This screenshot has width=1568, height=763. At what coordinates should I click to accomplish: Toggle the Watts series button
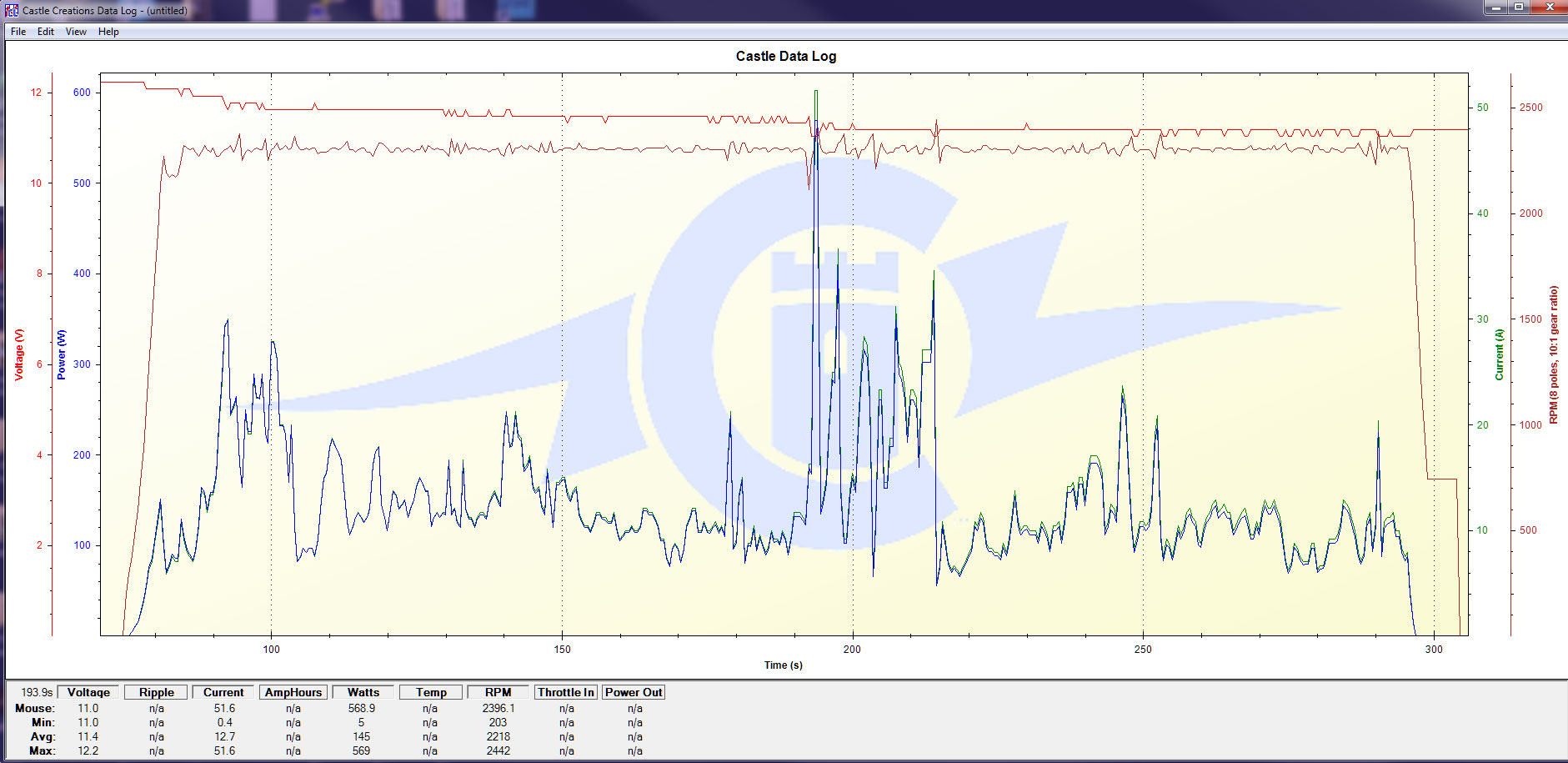pyautogui.click(x=363, y=692)
